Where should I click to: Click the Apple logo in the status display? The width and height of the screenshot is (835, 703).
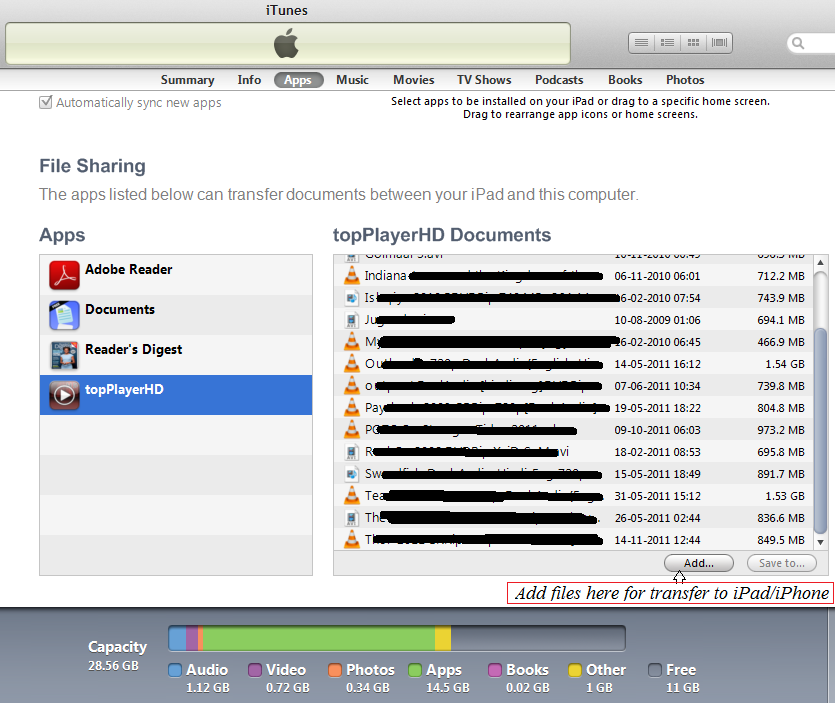coord(286,43)
